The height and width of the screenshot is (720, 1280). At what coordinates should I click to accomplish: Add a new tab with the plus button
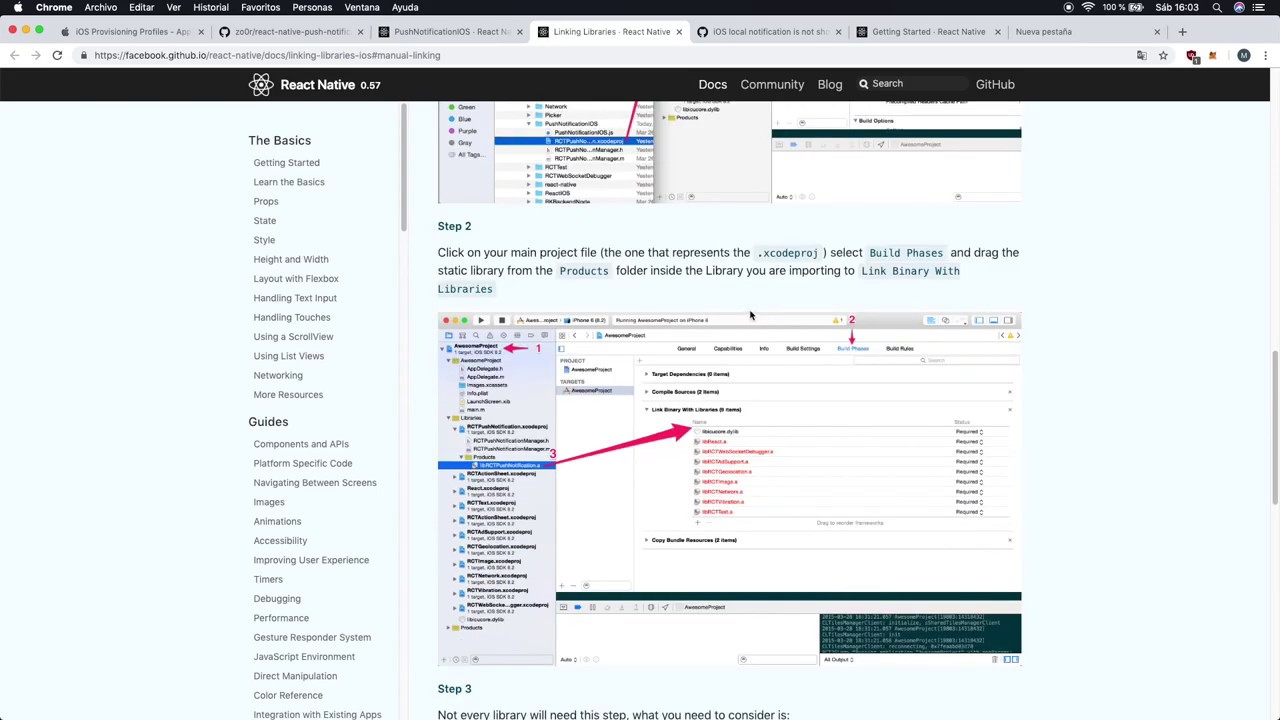point(1182,32)
